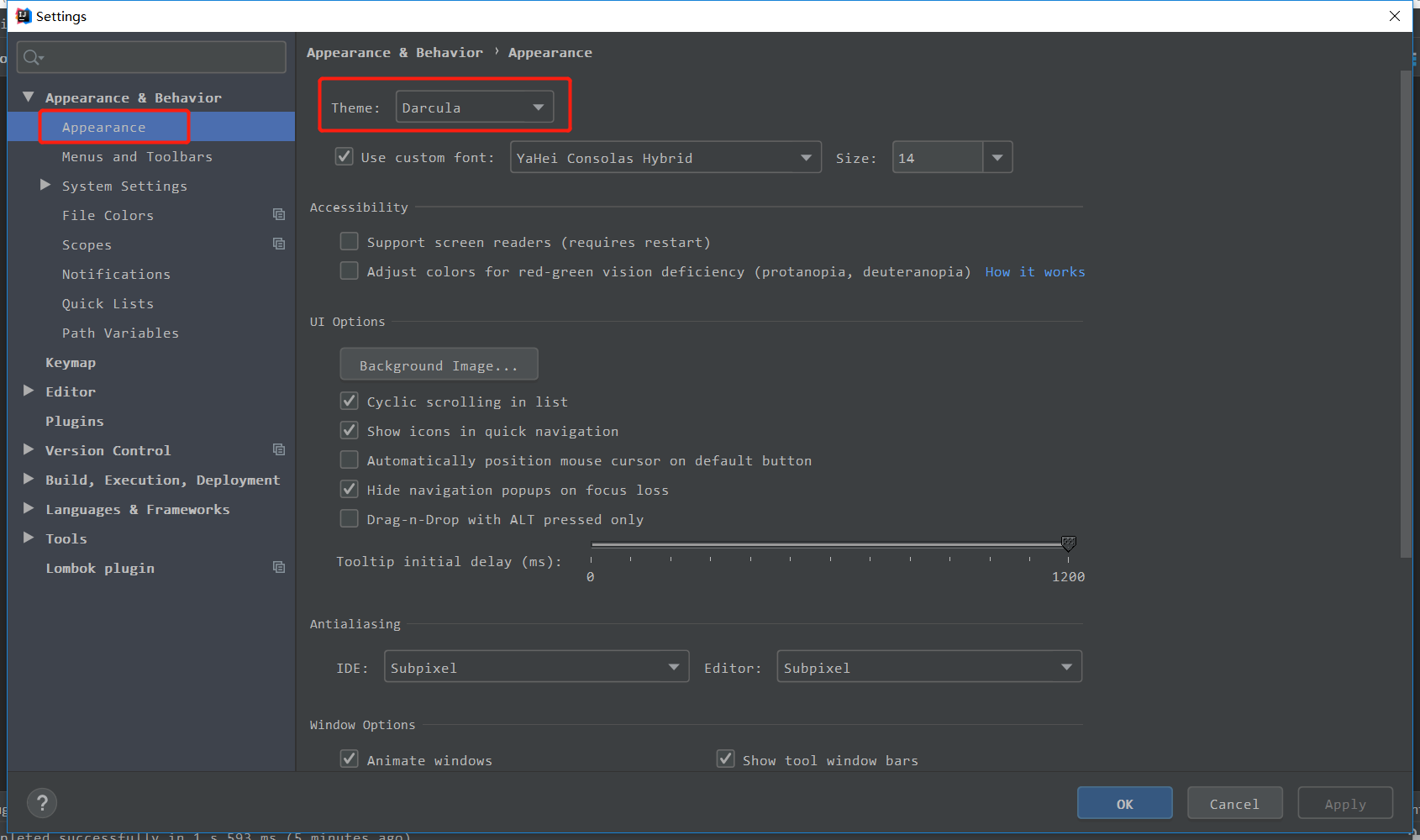1420x840 pixels.
Task: Click inside the settings search field
Action: [151, 57]
